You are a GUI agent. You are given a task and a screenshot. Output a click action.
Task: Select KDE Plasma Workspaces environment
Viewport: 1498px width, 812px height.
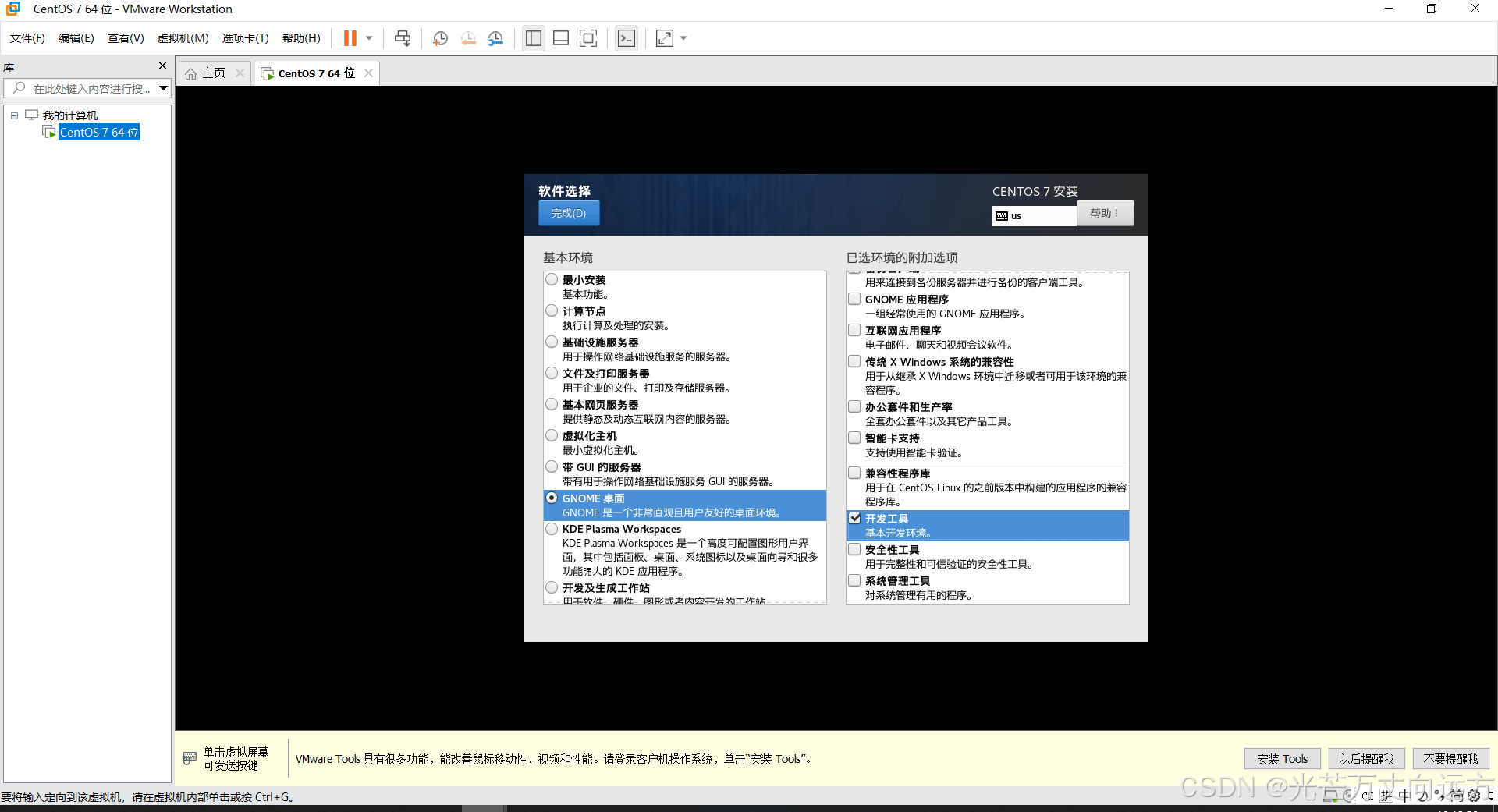[552, 528]
